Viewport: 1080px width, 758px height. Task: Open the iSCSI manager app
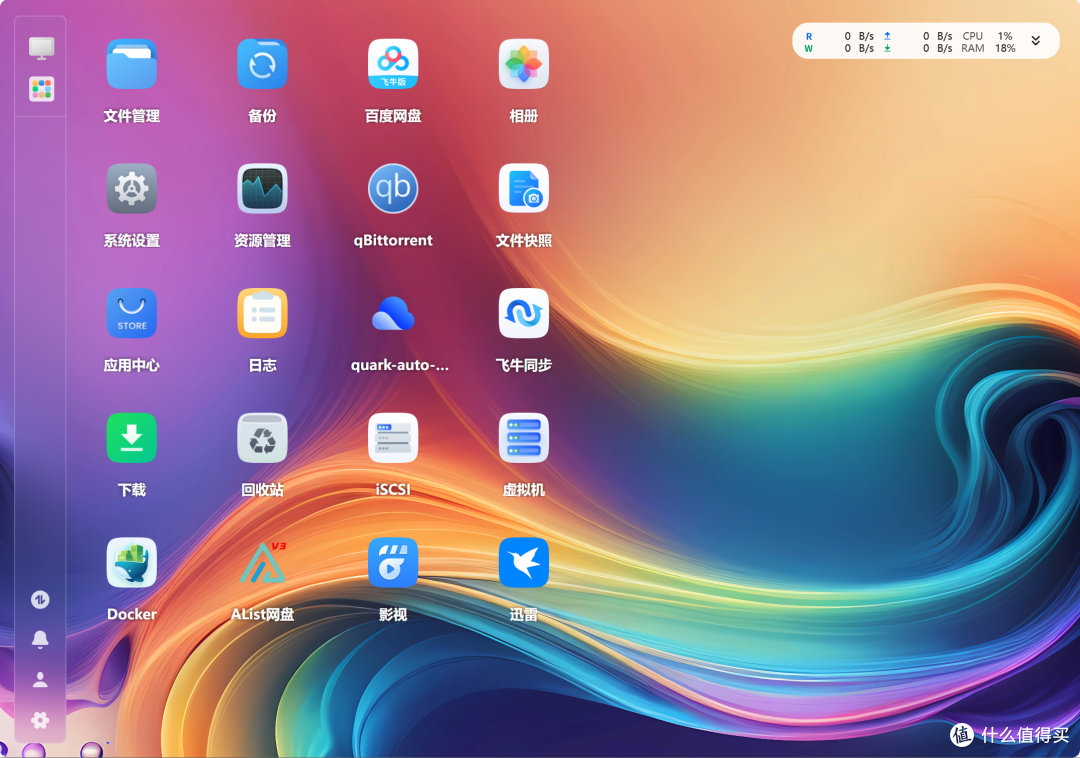pos(393,438)
